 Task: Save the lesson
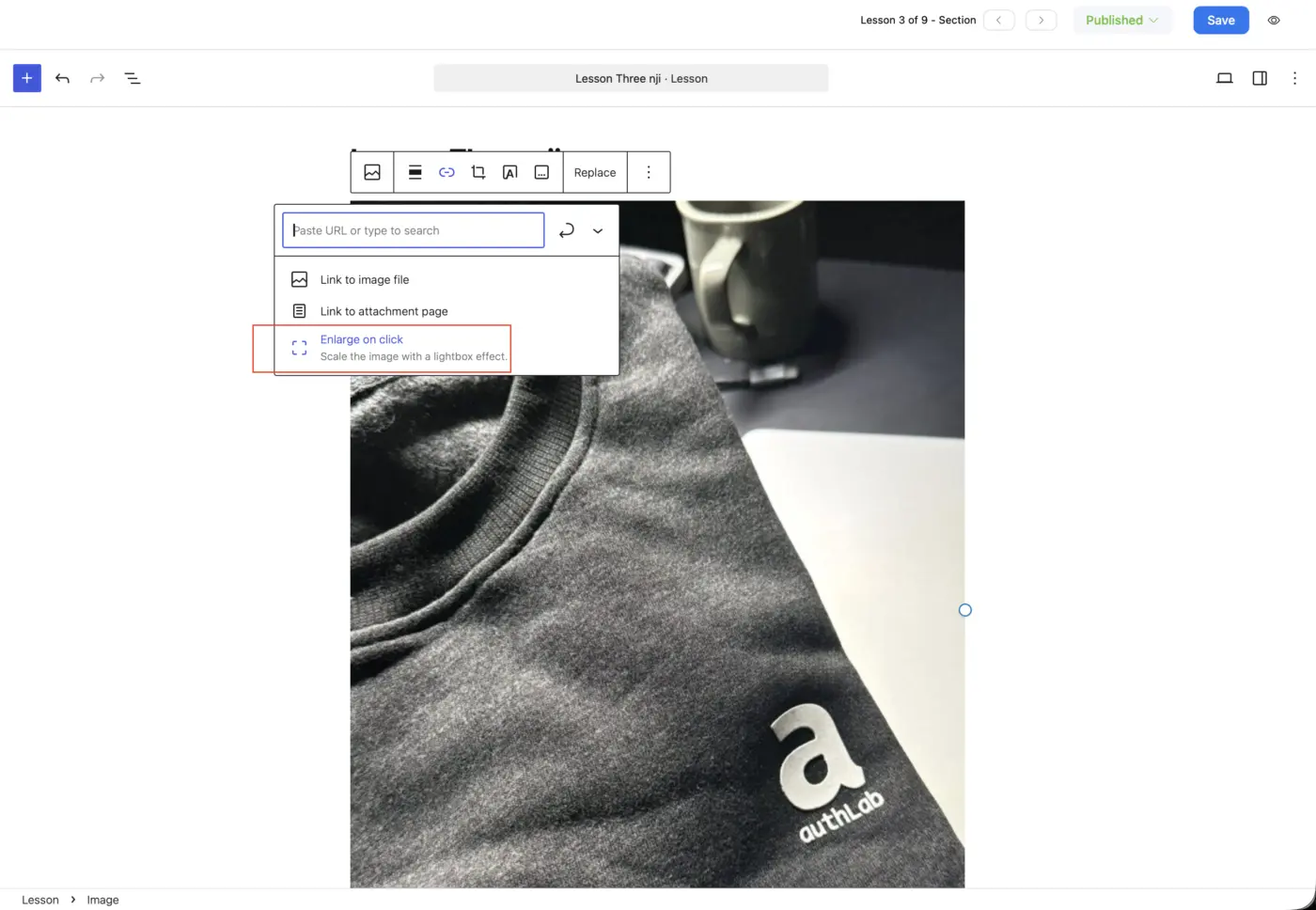(1221, 20)
